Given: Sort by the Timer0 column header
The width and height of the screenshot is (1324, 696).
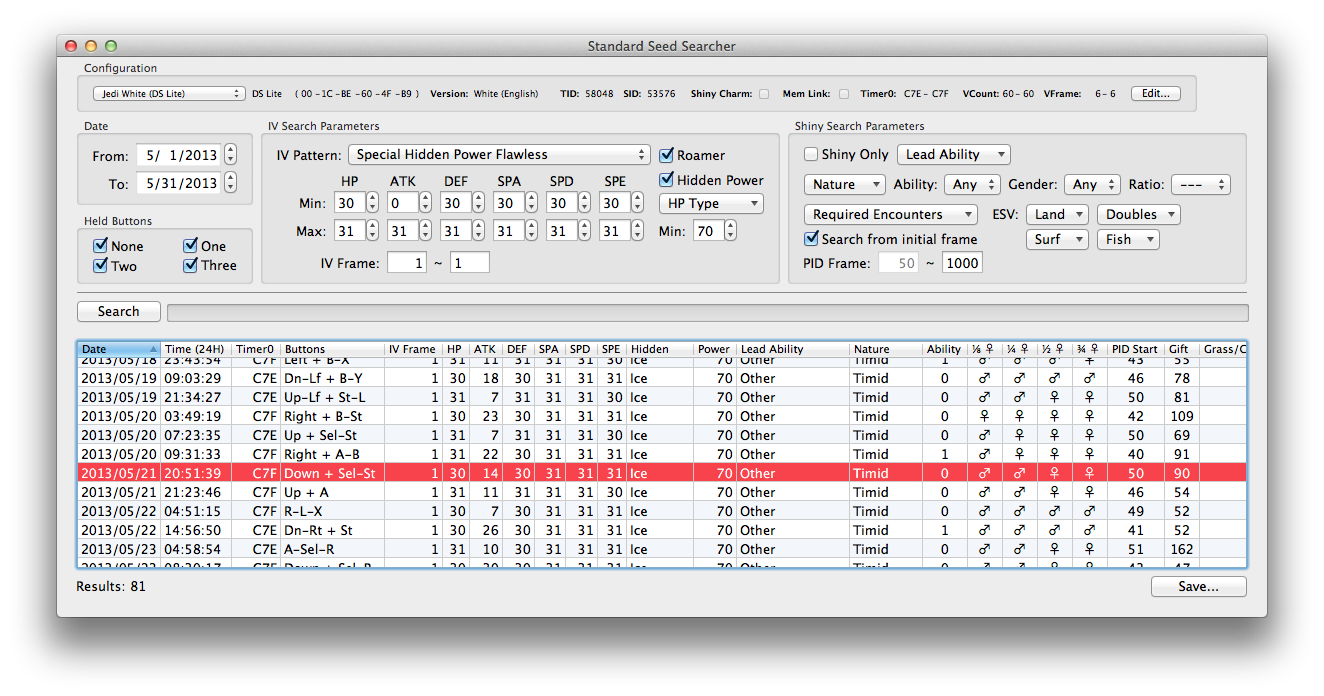Looking at the screenshot, I should (x=256, y=349).
